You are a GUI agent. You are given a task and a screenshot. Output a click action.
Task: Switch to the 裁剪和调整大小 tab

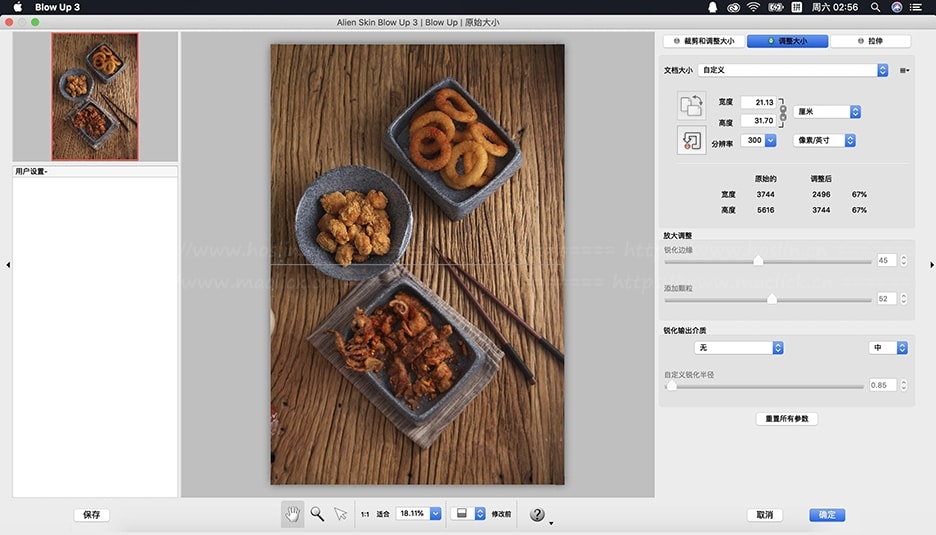point(704,41)
